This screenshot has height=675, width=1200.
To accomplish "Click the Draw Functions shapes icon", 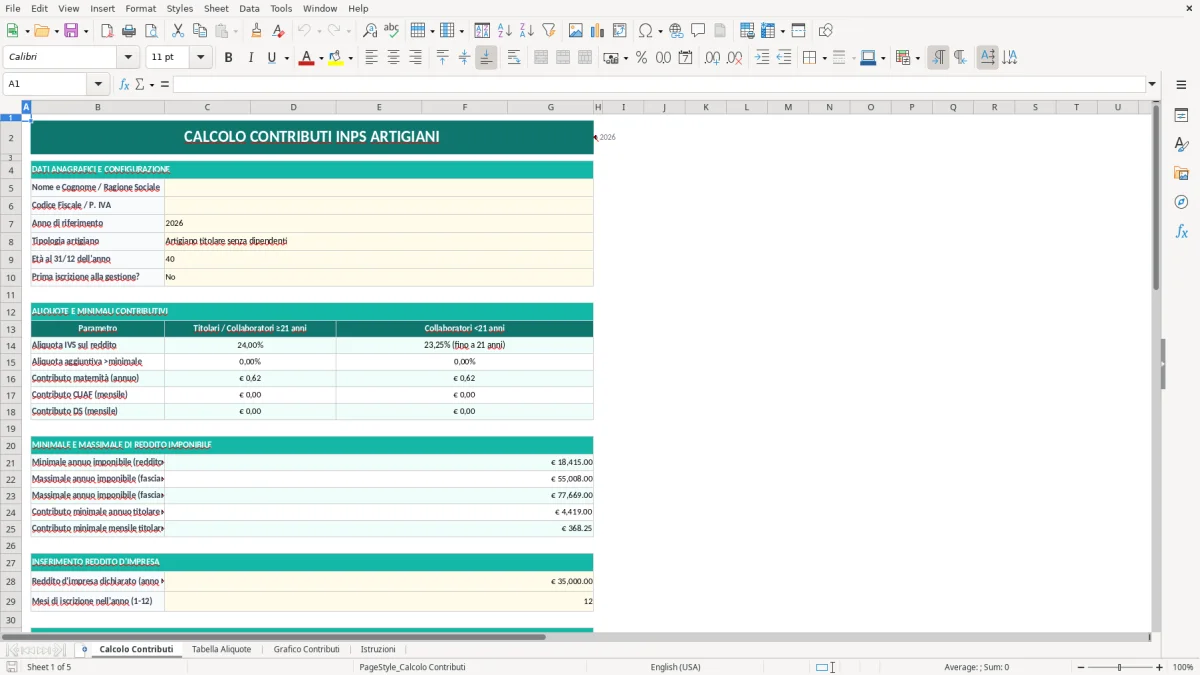I will point(826,31).
